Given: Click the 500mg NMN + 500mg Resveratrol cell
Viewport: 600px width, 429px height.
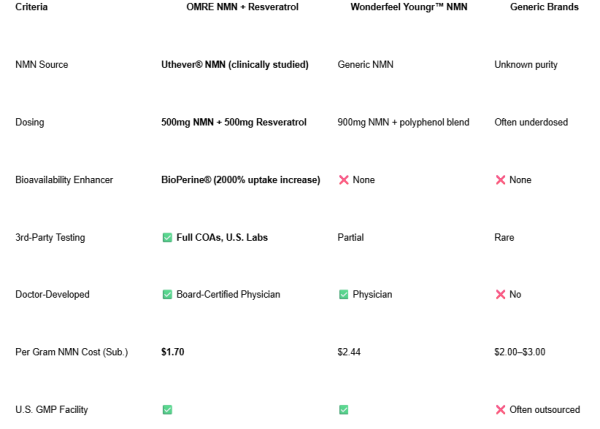Looking at the screenshot, I should (234, 122).
